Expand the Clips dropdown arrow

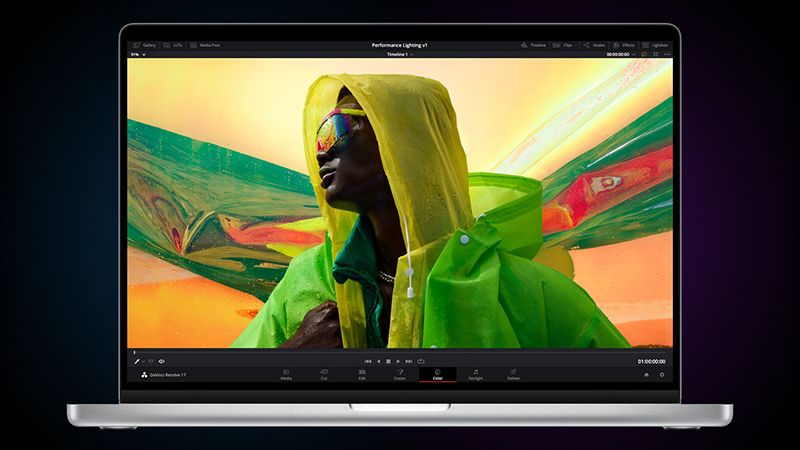pos(576,45)
